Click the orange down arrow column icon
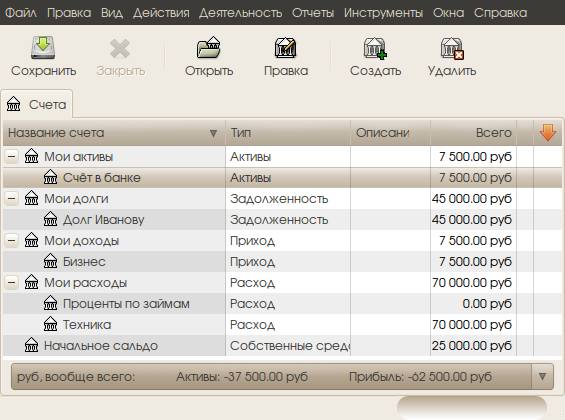 [x=548, y=133]
